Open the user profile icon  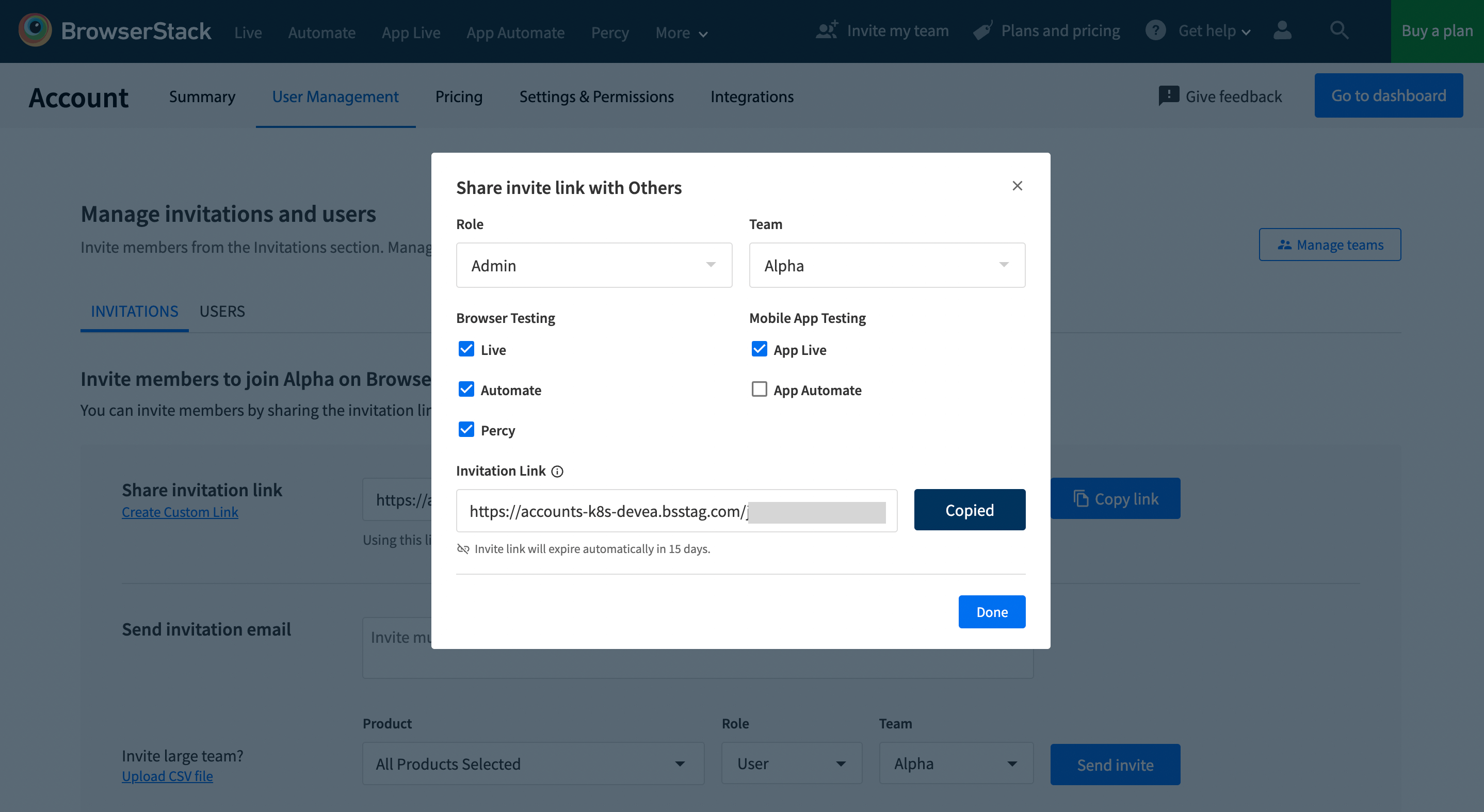[1282, 30]
